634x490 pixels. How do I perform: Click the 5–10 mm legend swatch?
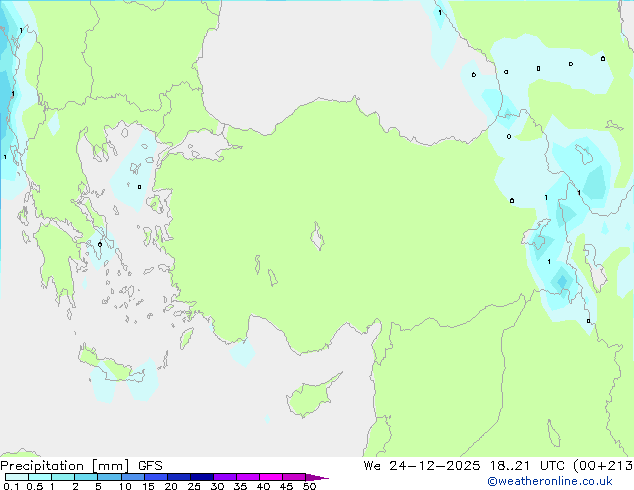(x=109, y=477)
